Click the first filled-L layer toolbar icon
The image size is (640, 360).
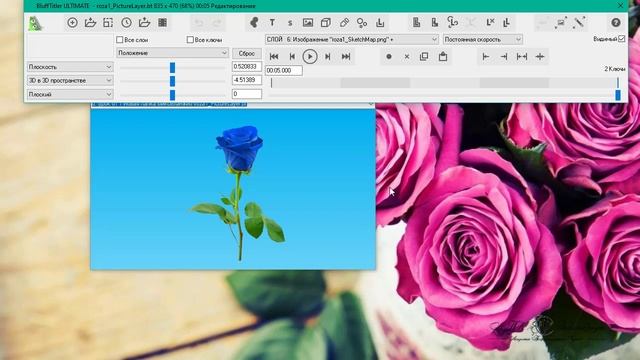[416, 22]
